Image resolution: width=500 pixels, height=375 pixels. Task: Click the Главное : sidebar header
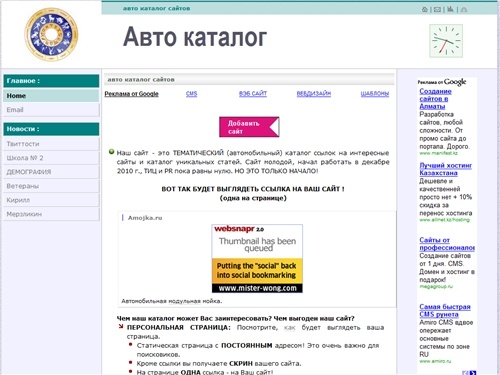[51, 81]
